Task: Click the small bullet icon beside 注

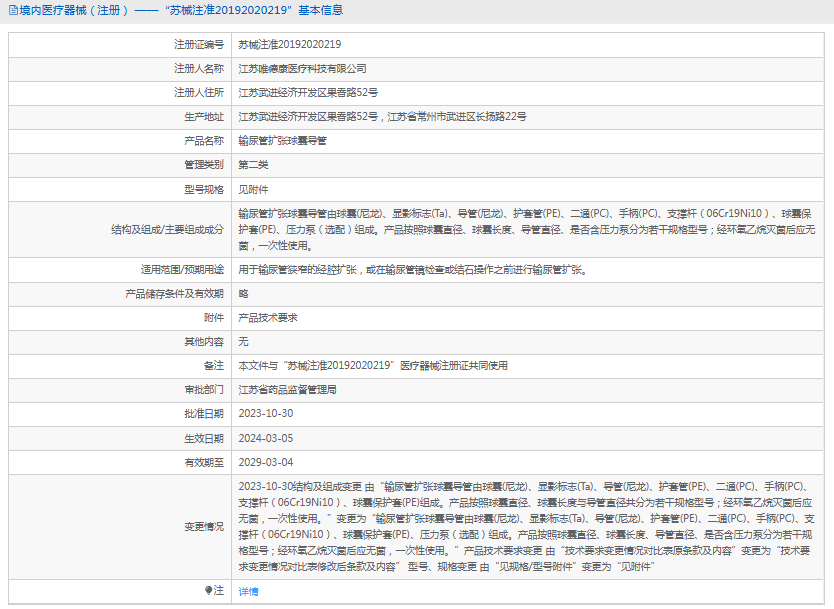Action: coord(208,590)
